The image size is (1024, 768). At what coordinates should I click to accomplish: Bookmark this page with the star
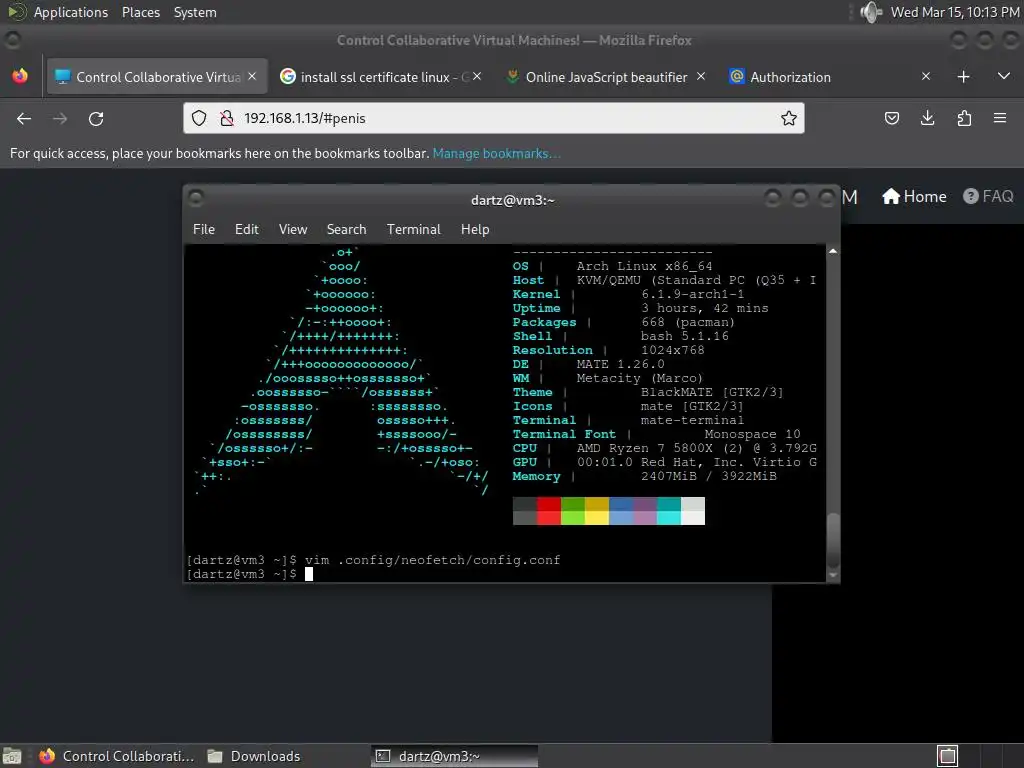[x=788, y=118]
